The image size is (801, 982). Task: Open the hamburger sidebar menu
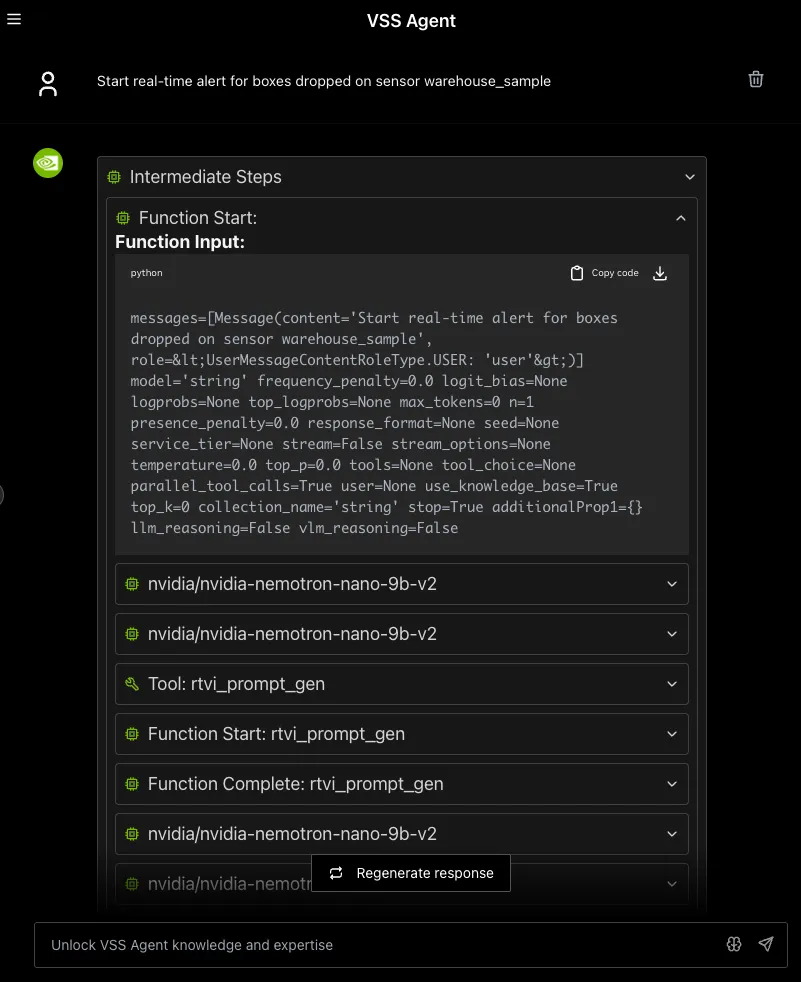14,19
